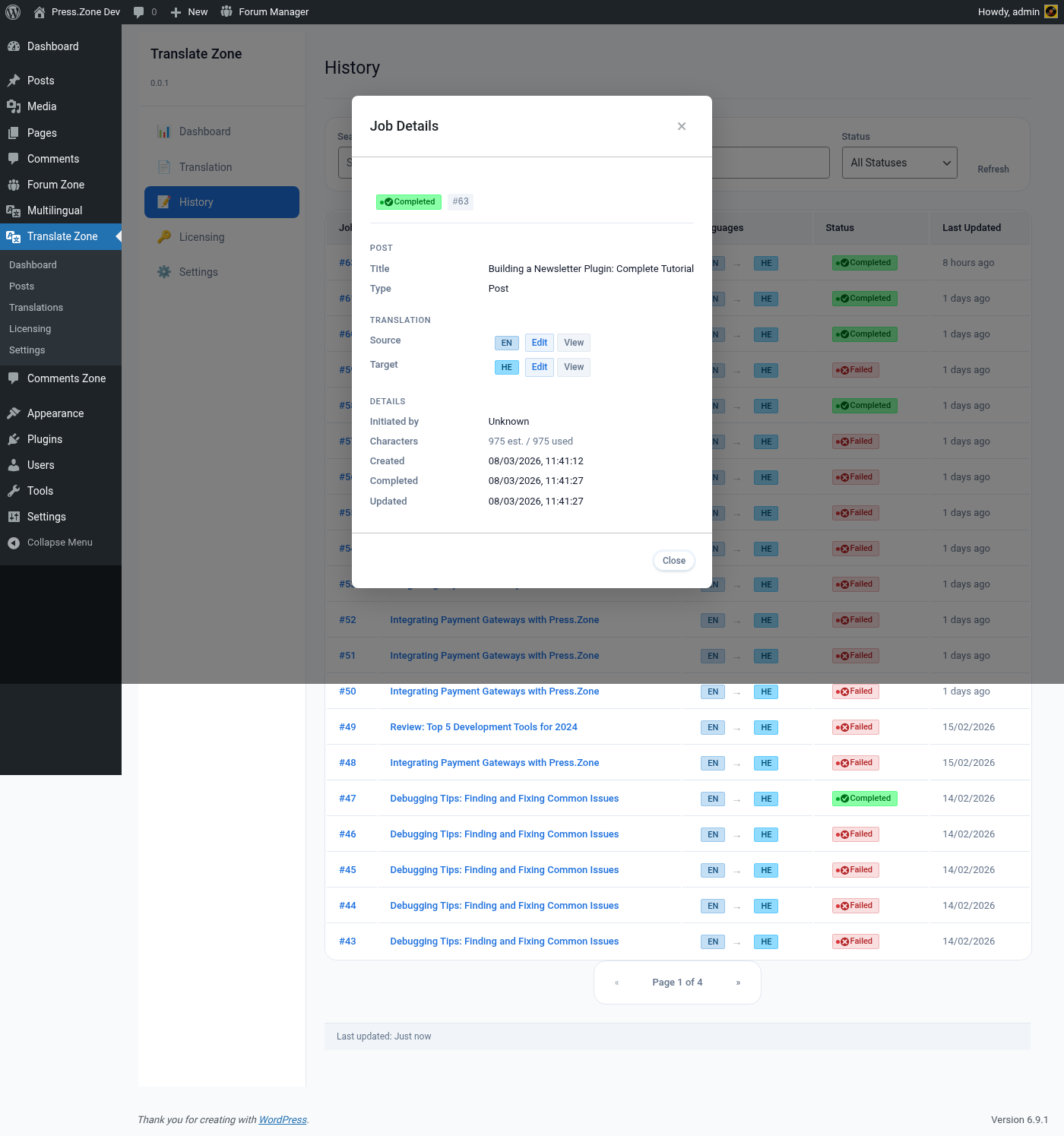Viewport: 1064px width, 1136px height.
Task: Open the WordPress Settings menu item
Action: click(x=61, y=517)
